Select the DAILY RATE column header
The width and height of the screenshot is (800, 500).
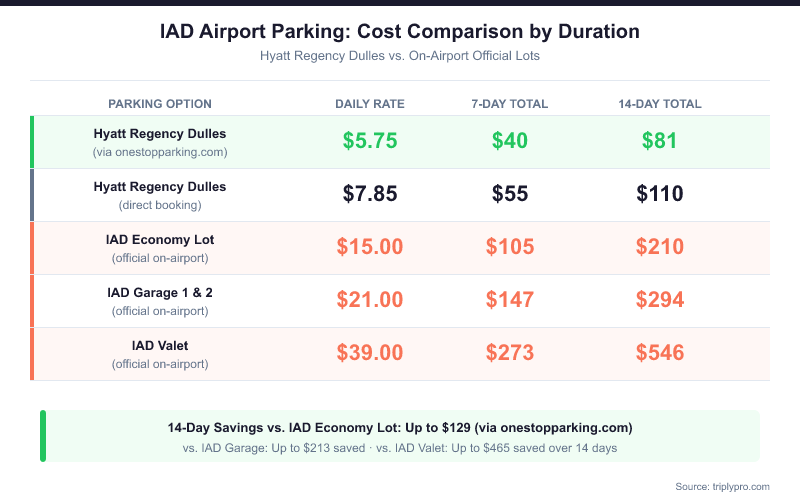[x=370, y=104]
